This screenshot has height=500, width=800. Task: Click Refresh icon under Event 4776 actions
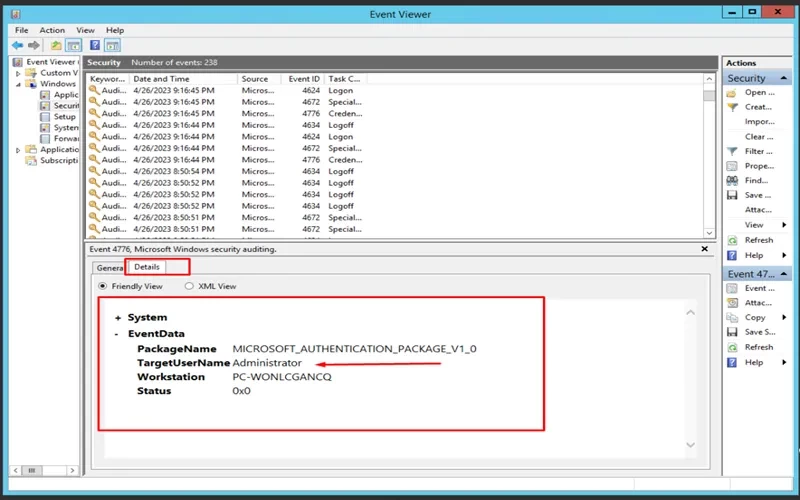tap(732, 347)
